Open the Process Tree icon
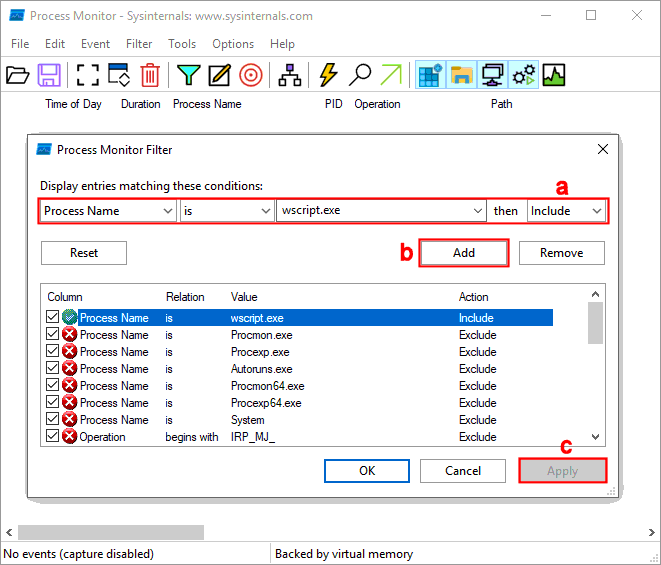 [x=290, y=75]
